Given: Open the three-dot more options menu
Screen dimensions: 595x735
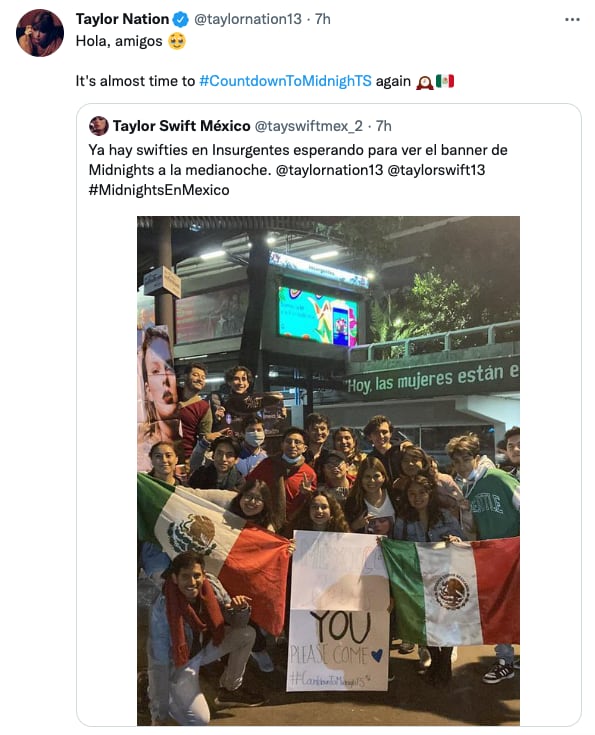Looking at the screenshot, I should point(572,20).
